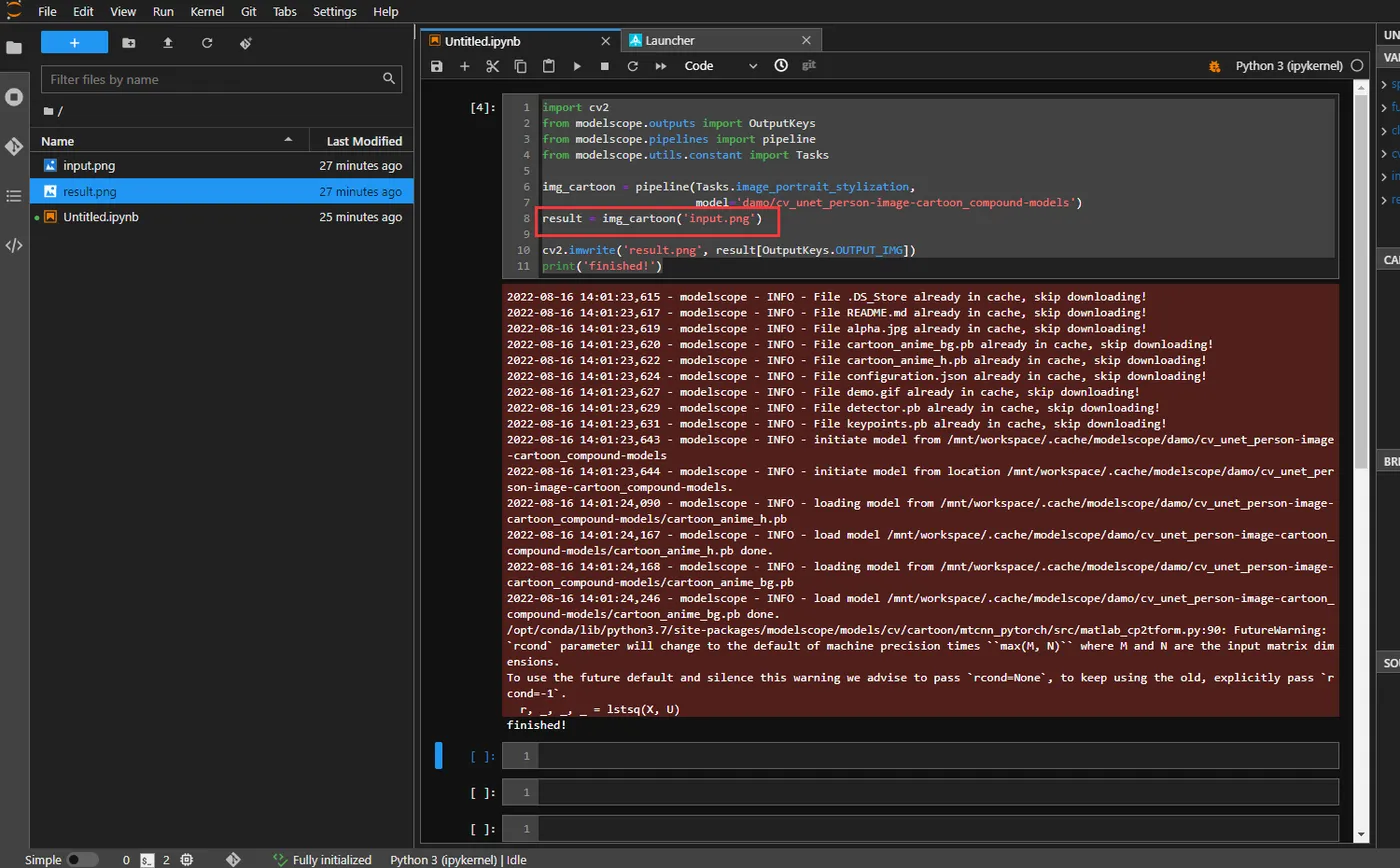Open the File Browser sidebar tab

tap(14, 47)
